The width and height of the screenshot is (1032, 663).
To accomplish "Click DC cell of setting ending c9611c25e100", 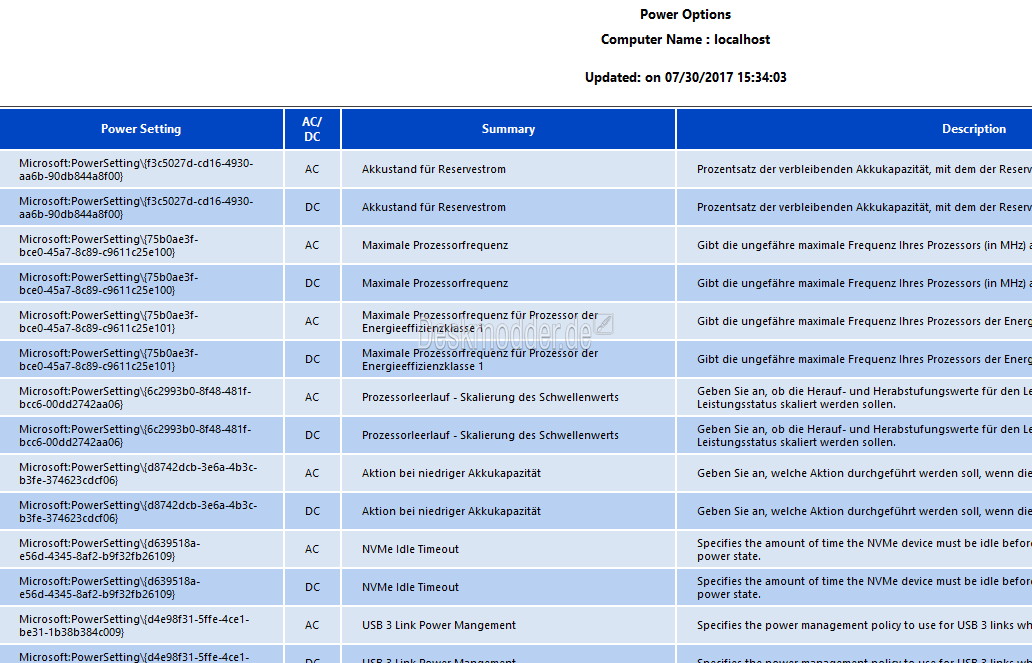I will (x=312, y=283).
